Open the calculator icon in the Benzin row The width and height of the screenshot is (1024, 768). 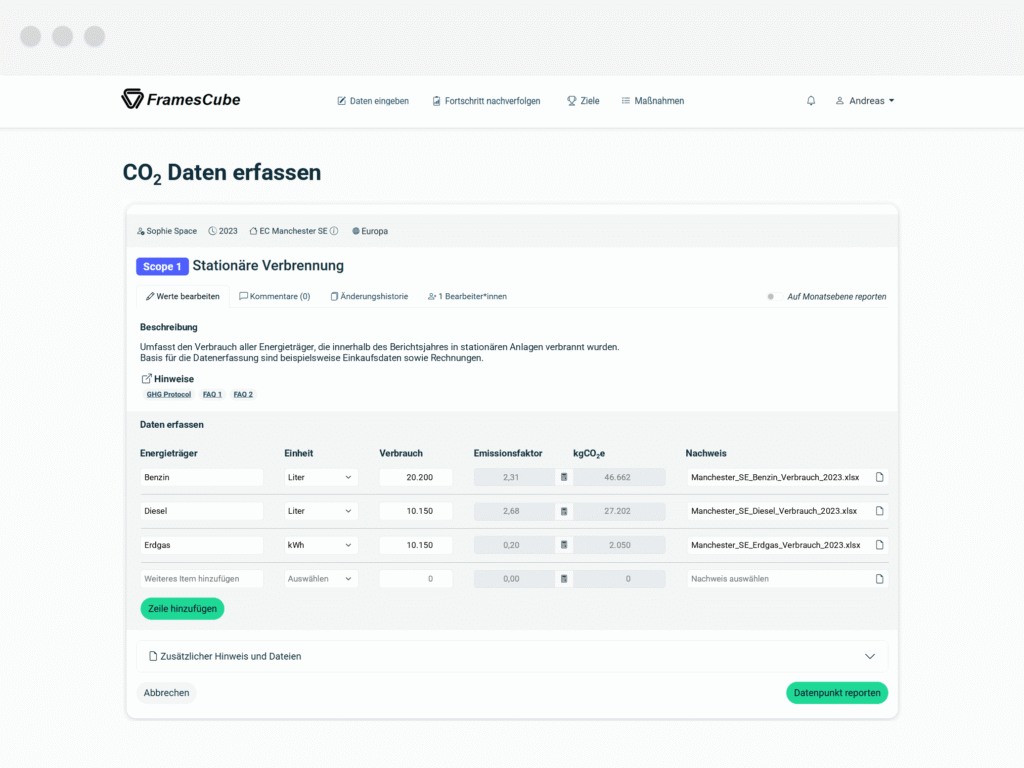[x=564, y=477]
